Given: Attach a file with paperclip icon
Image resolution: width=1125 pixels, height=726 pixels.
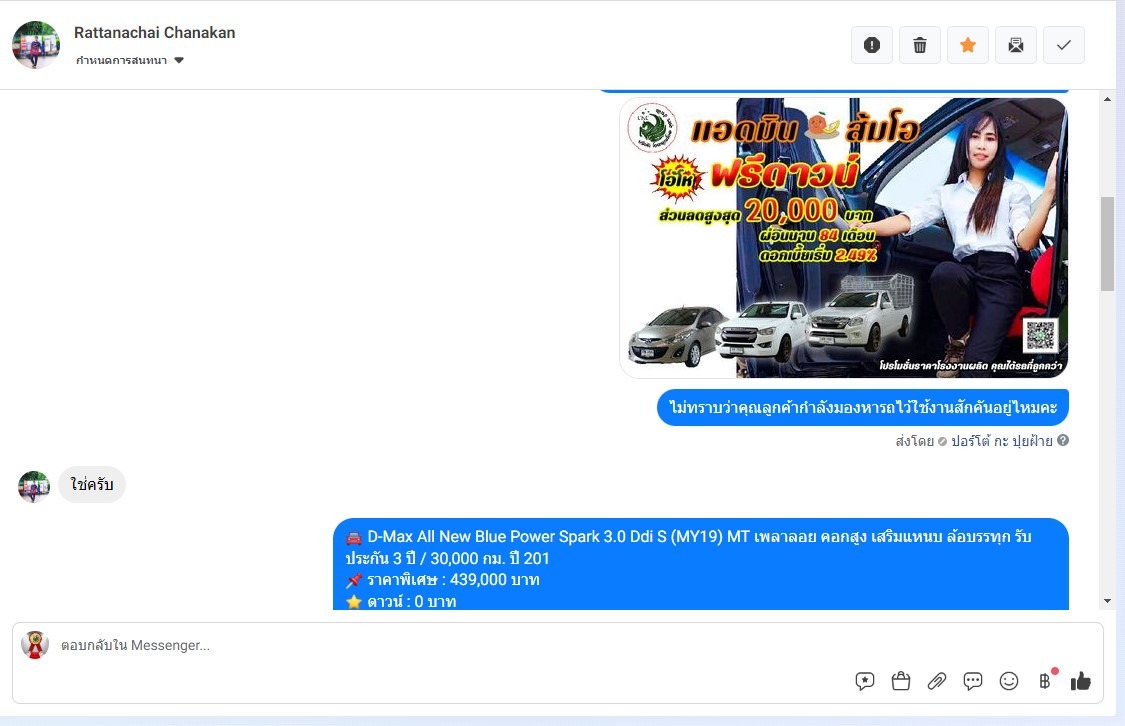Looking at the screenshot, I should [937, 681].
